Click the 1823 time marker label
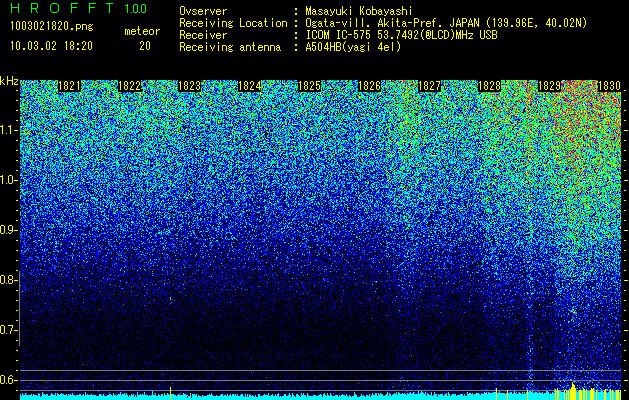 point(189,86)
